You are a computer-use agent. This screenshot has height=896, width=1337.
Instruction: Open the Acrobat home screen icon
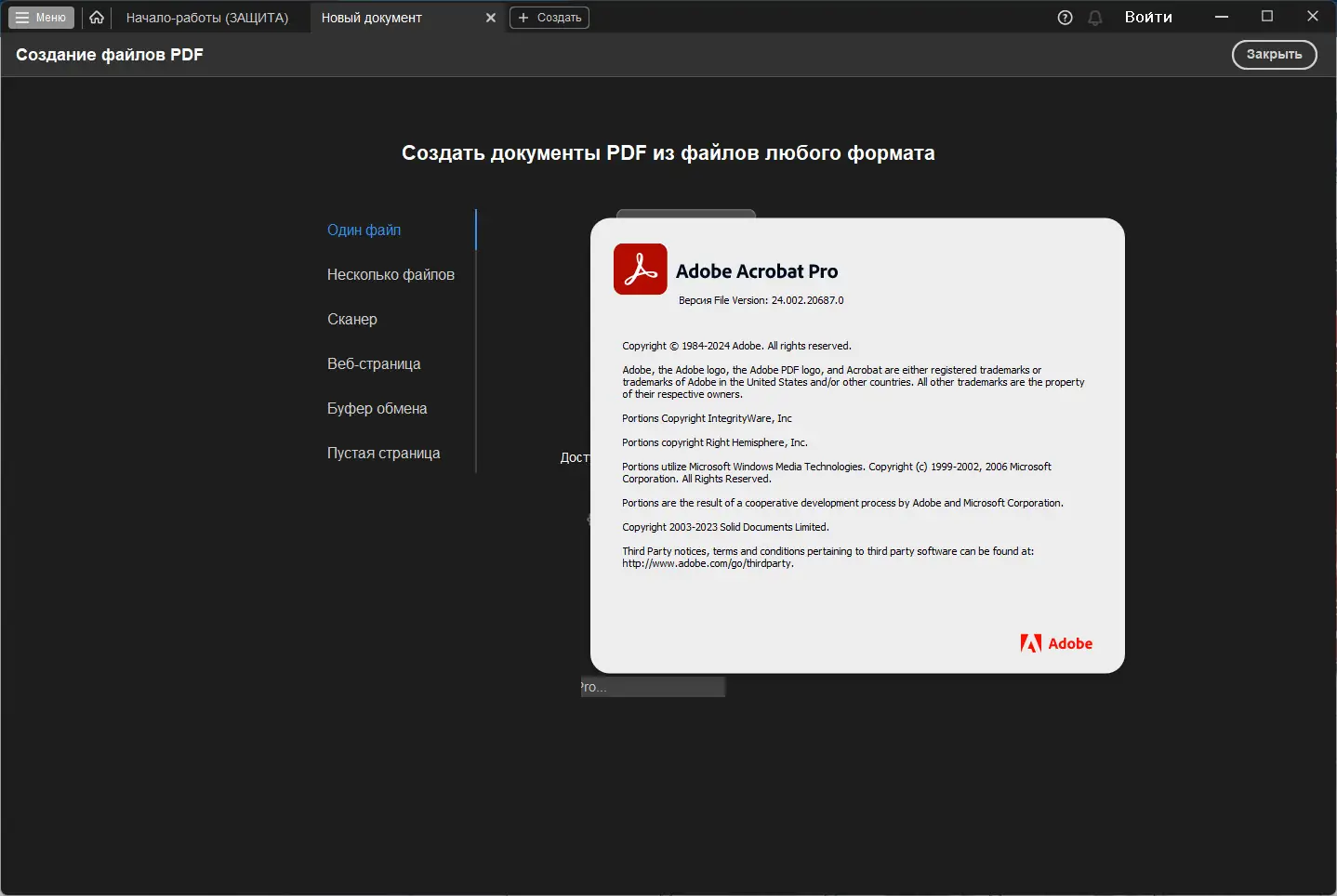pos(97,17)
